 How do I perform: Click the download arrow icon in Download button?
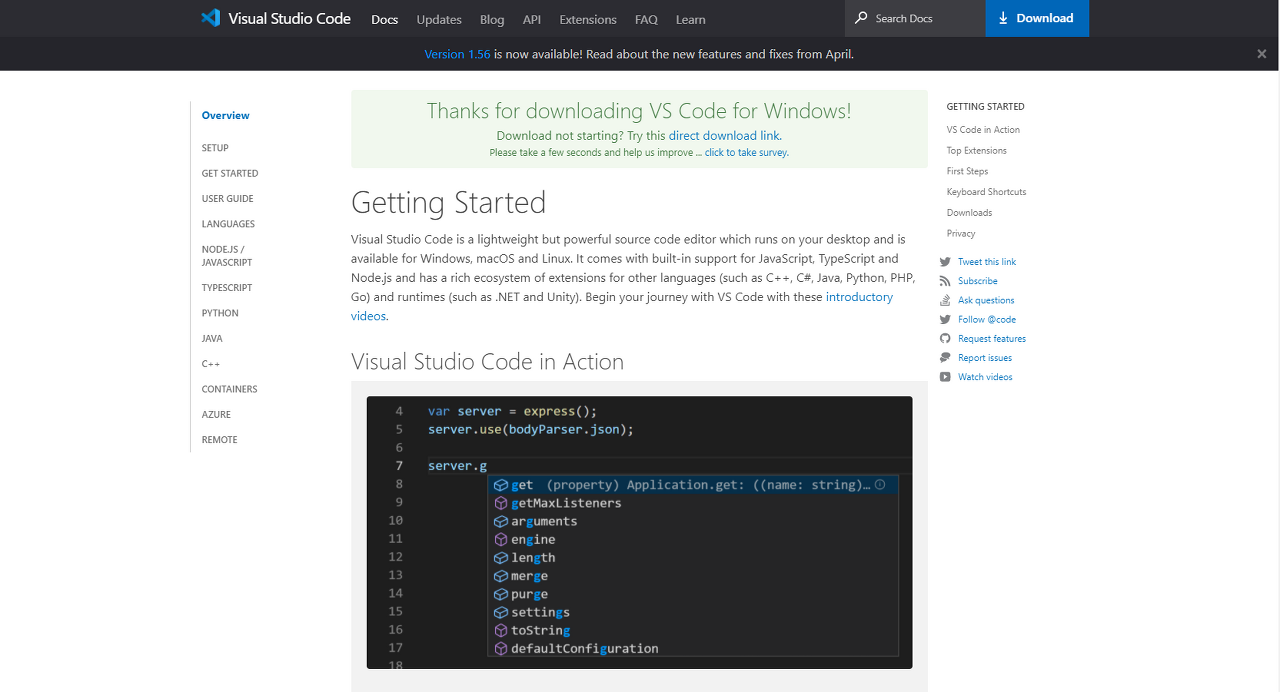pos(1003,18)
